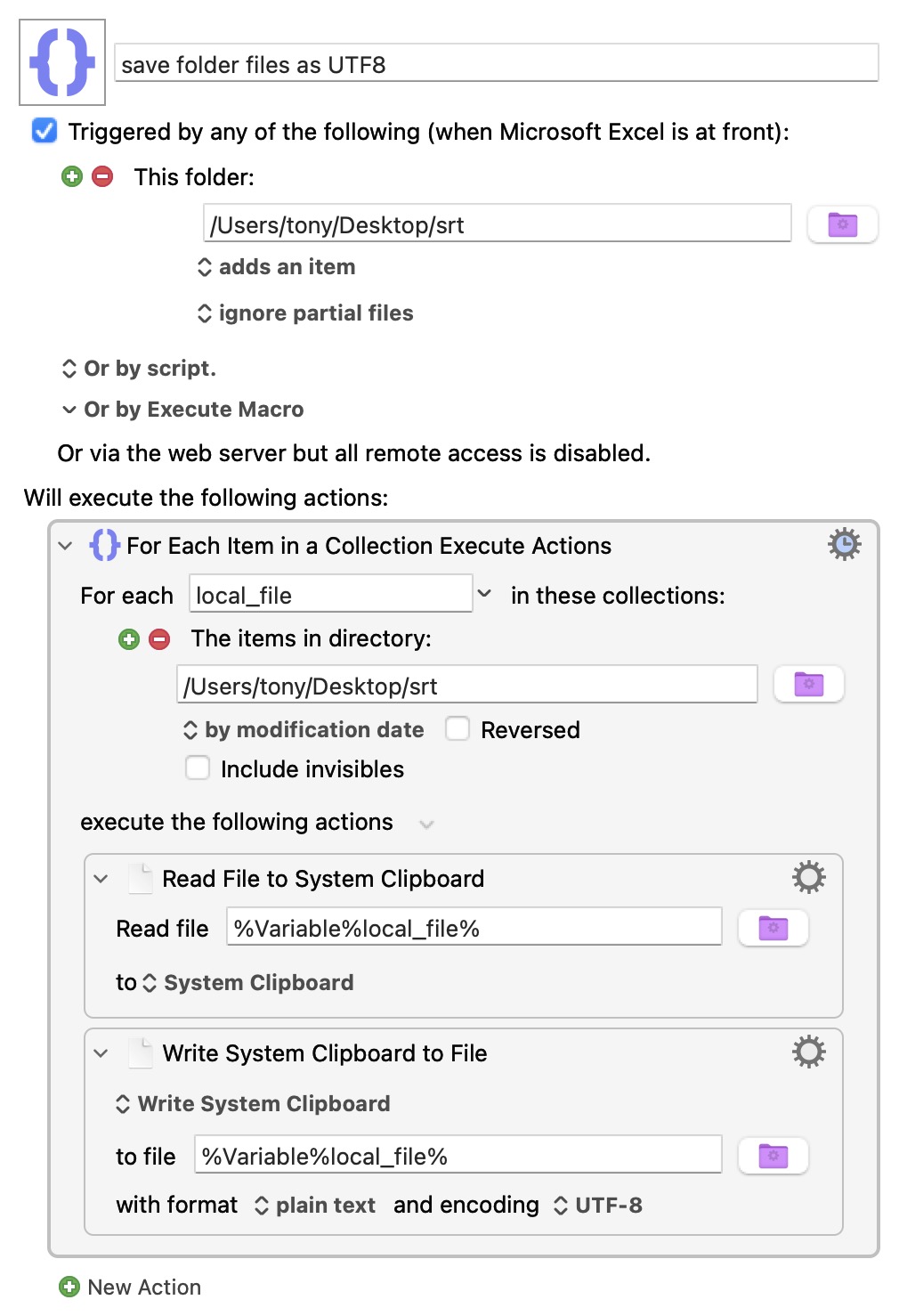This screenshot has width=899, height=1316.
Task: Delete the directory collection with red minus
Action: pyautogui.click(x=159, y=639)
